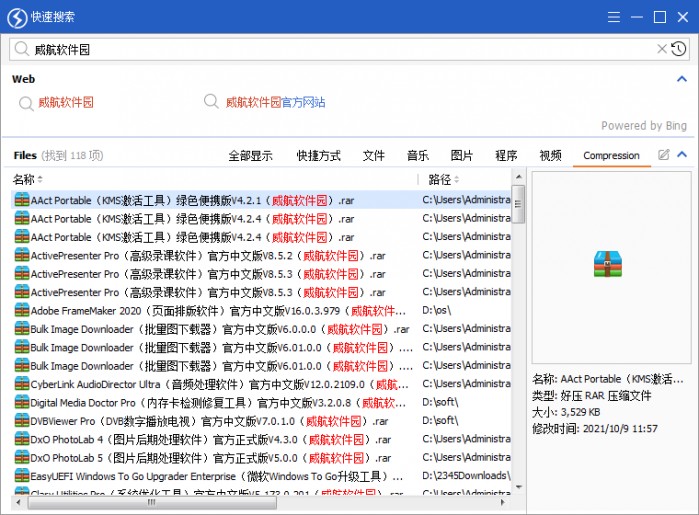This screenshot has width=699, height=515.
Task: Click RAR icon of DxO PhotoLab 5
Action: [x=22, y=457]
